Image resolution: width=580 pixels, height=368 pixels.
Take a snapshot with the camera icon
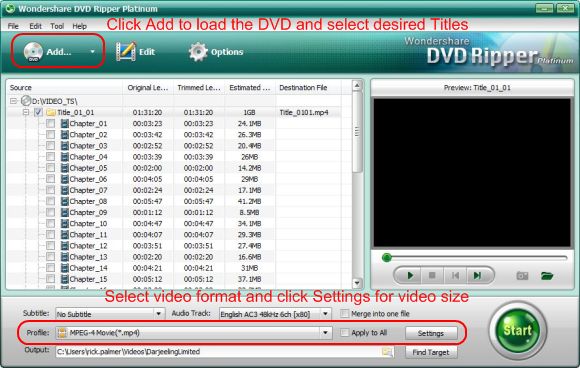click(x=522, y=276)
